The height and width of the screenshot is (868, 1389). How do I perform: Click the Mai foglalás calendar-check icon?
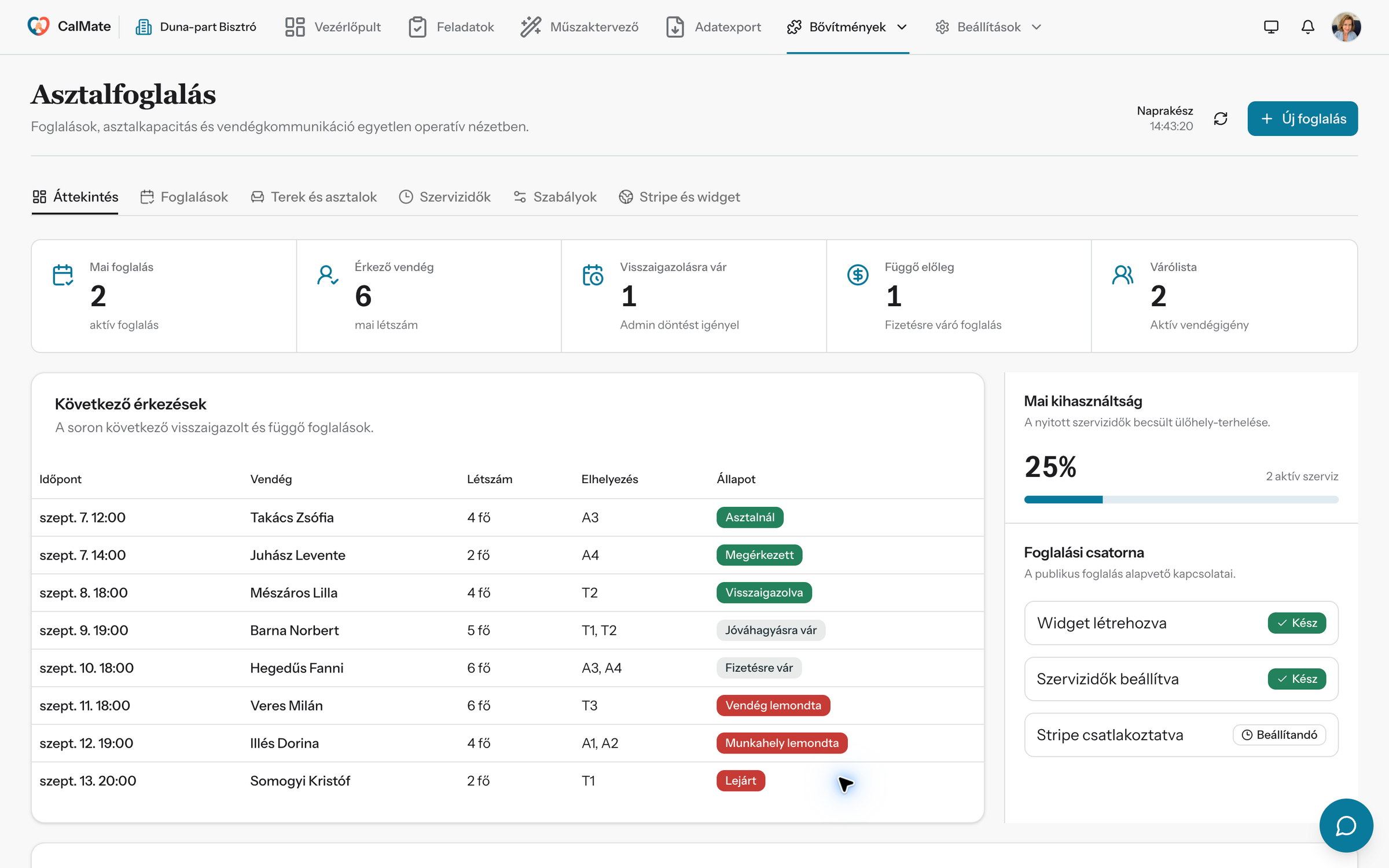click(63, 275)
